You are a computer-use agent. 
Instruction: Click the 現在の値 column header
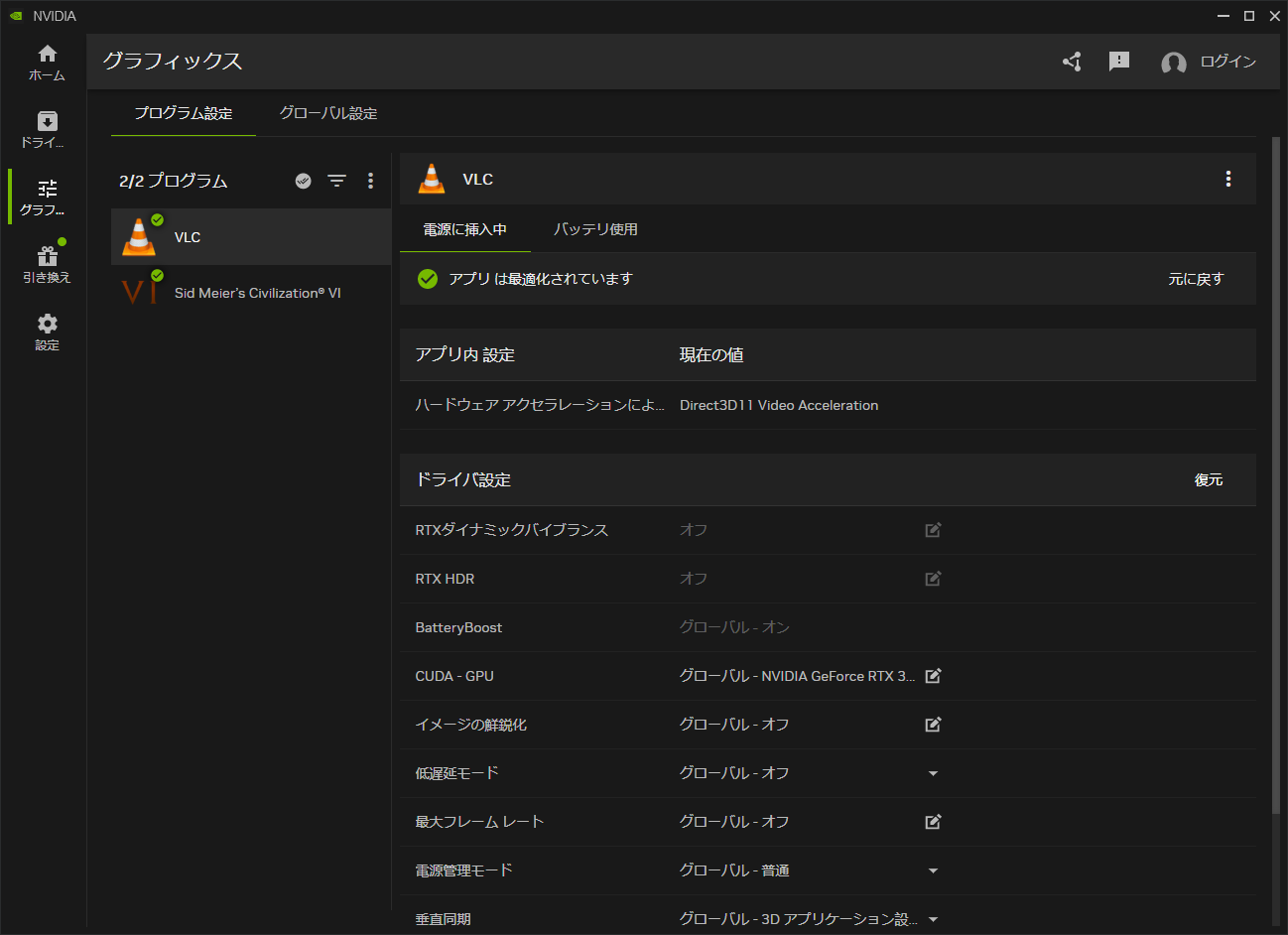pyautogui.click(x=711, y=355)
